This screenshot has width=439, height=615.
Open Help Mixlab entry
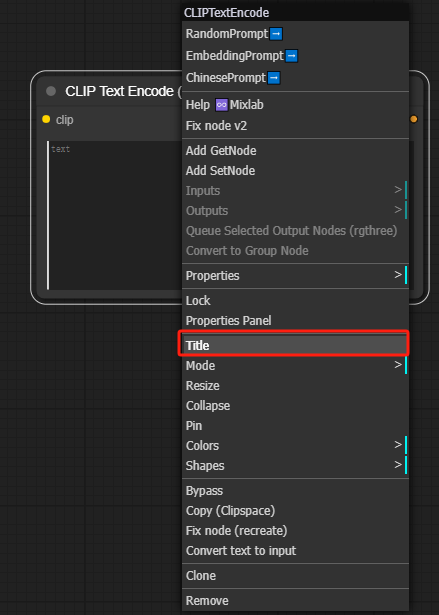295,105
